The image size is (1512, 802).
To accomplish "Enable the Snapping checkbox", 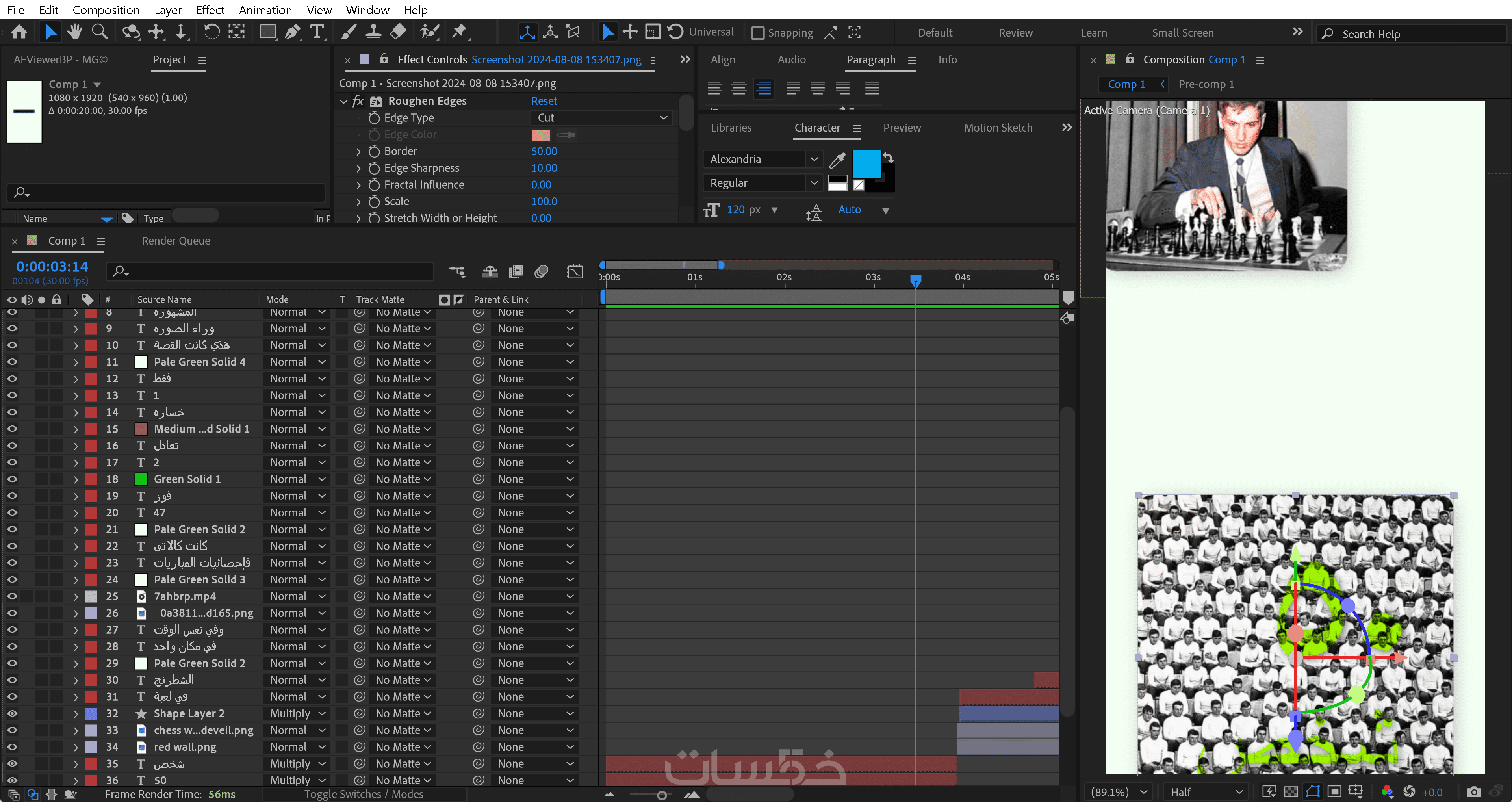I will 758,33.
